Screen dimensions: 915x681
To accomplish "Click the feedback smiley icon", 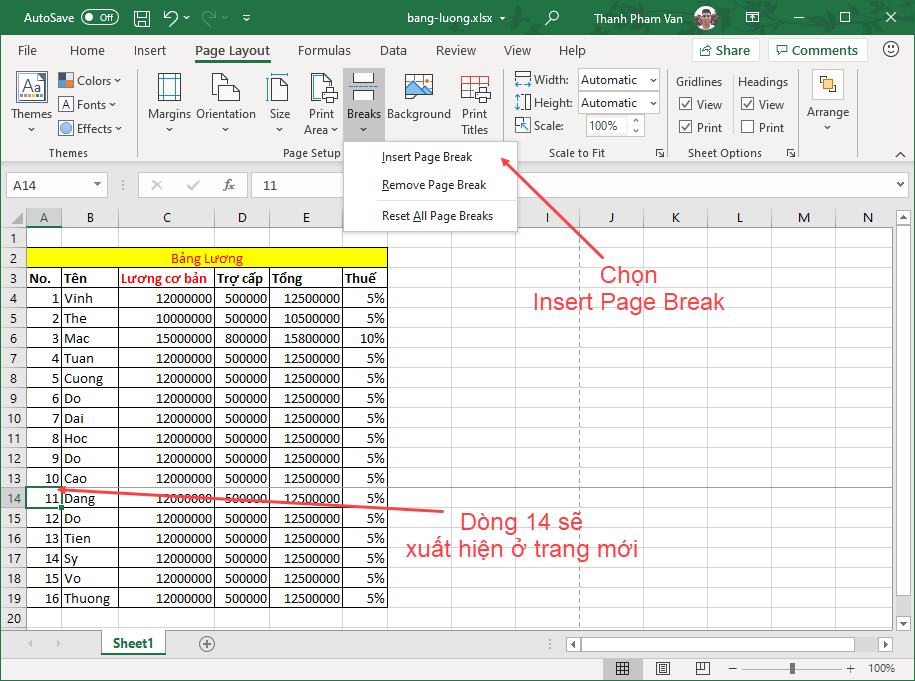I will (890, 49).
